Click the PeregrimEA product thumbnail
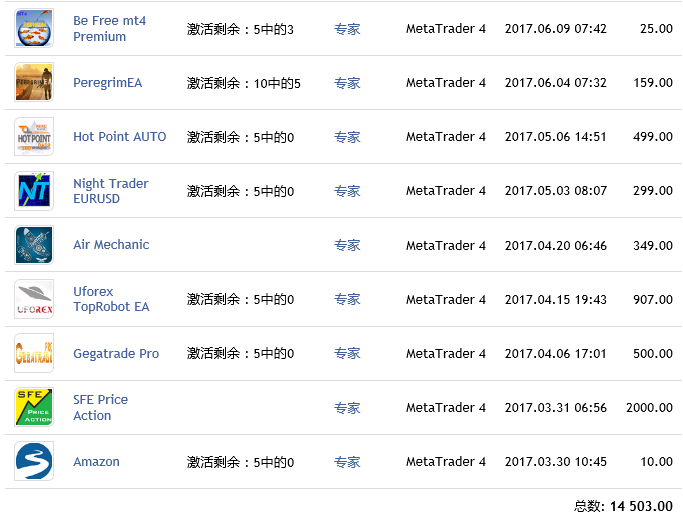Image resolution: width=683 pixels, height=521 pixels. [34, 82]
